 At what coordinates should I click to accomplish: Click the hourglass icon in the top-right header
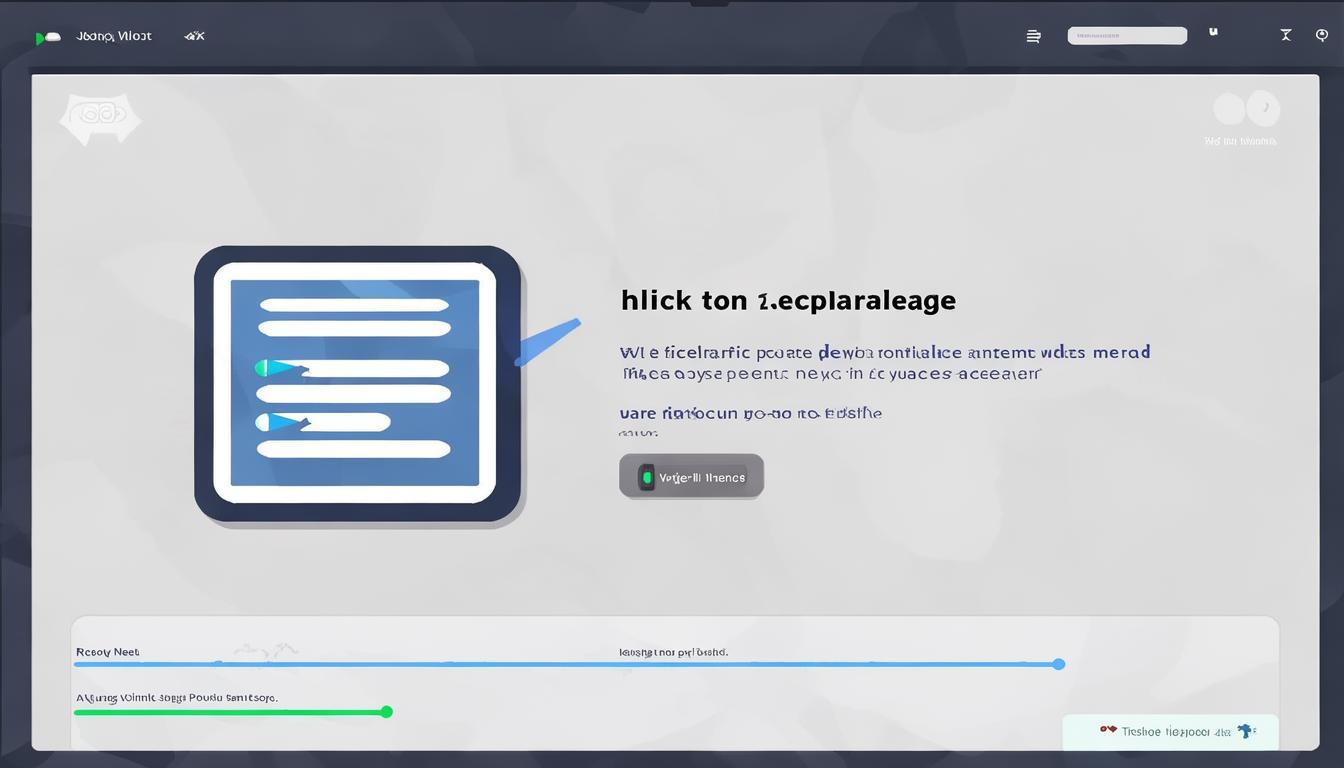[x=1286, y=35]
